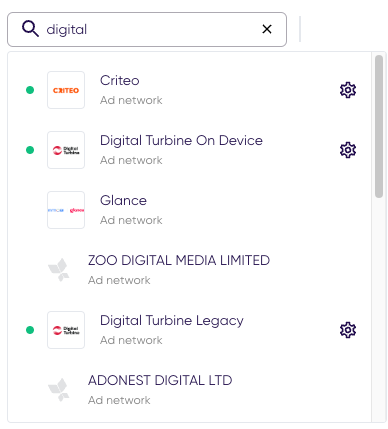388x429 pixels.
Task: Click the Criteo logo thumbnail
Action: (x=66, y=90)
